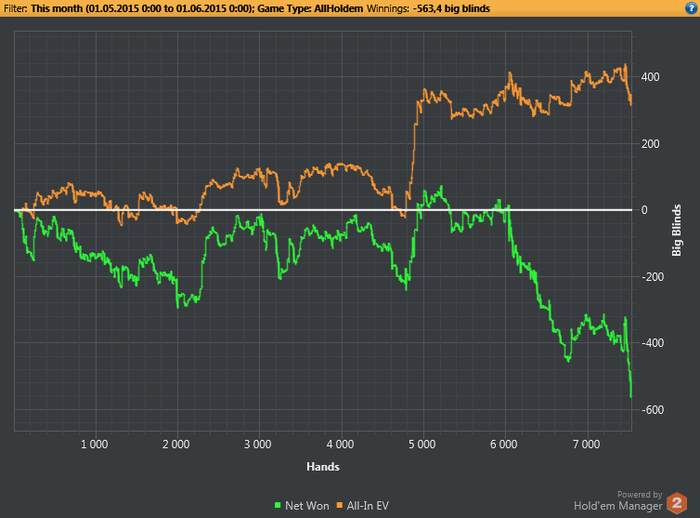Click the '400' big blinds axis label

pyautogui.click(x=650, y=77)
